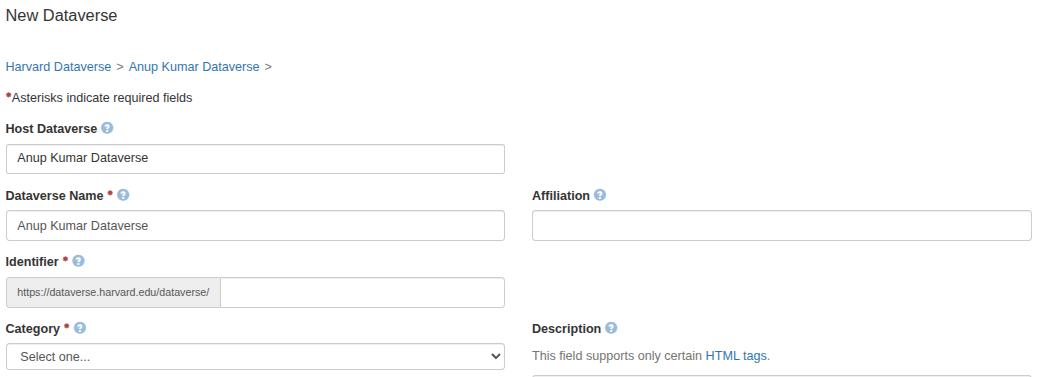Click the 'Identifier' field label

point(32,262)
